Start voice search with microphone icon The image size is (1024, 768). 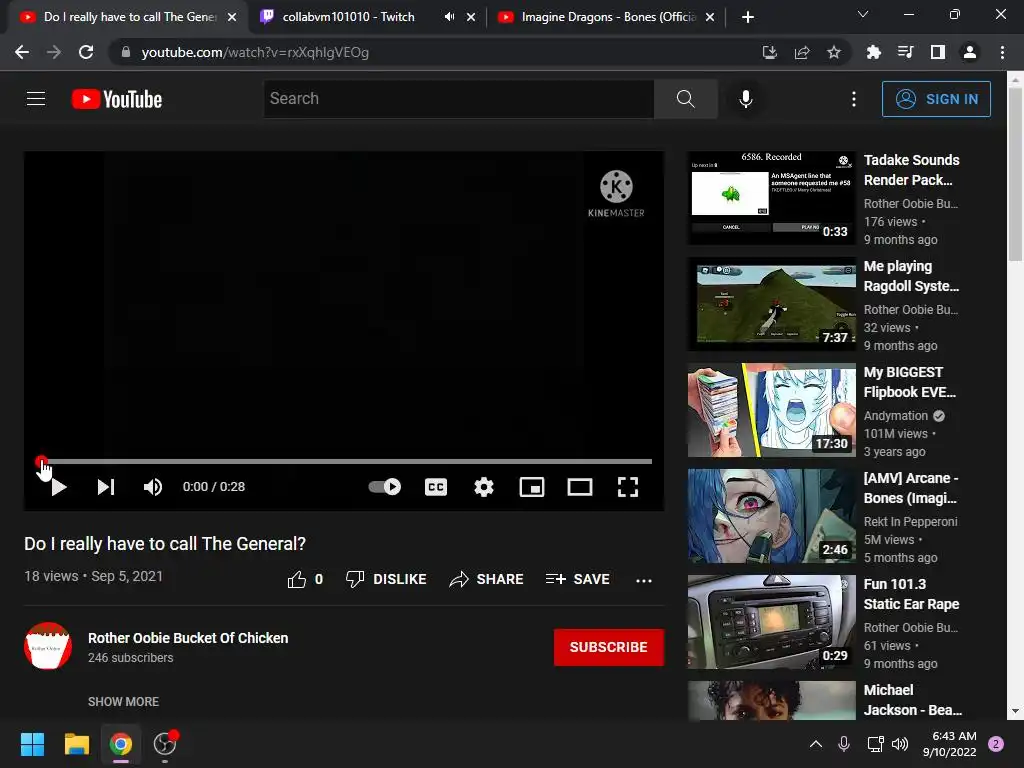(x=745, y=99)
